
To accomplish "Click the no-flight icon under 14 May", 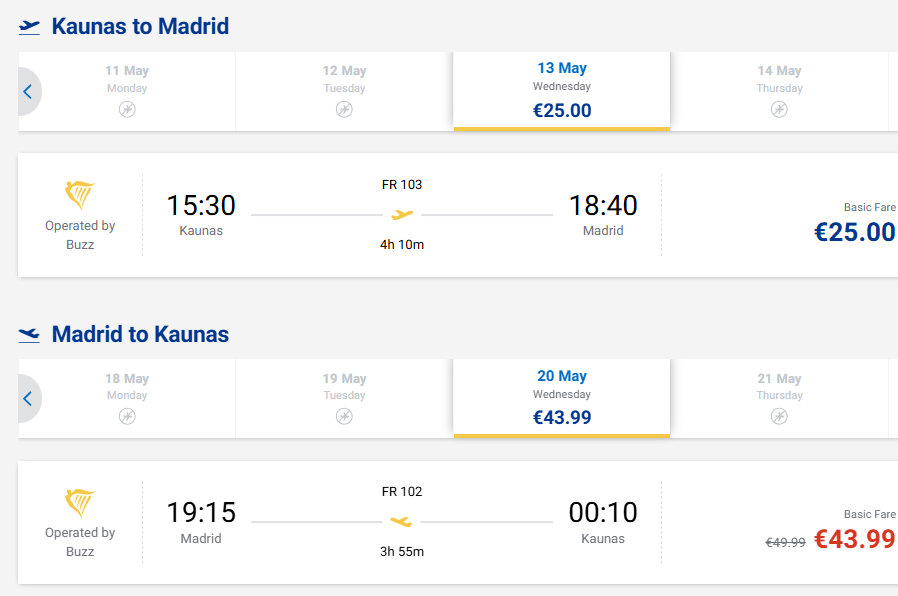I will click(x=779, y=109).
